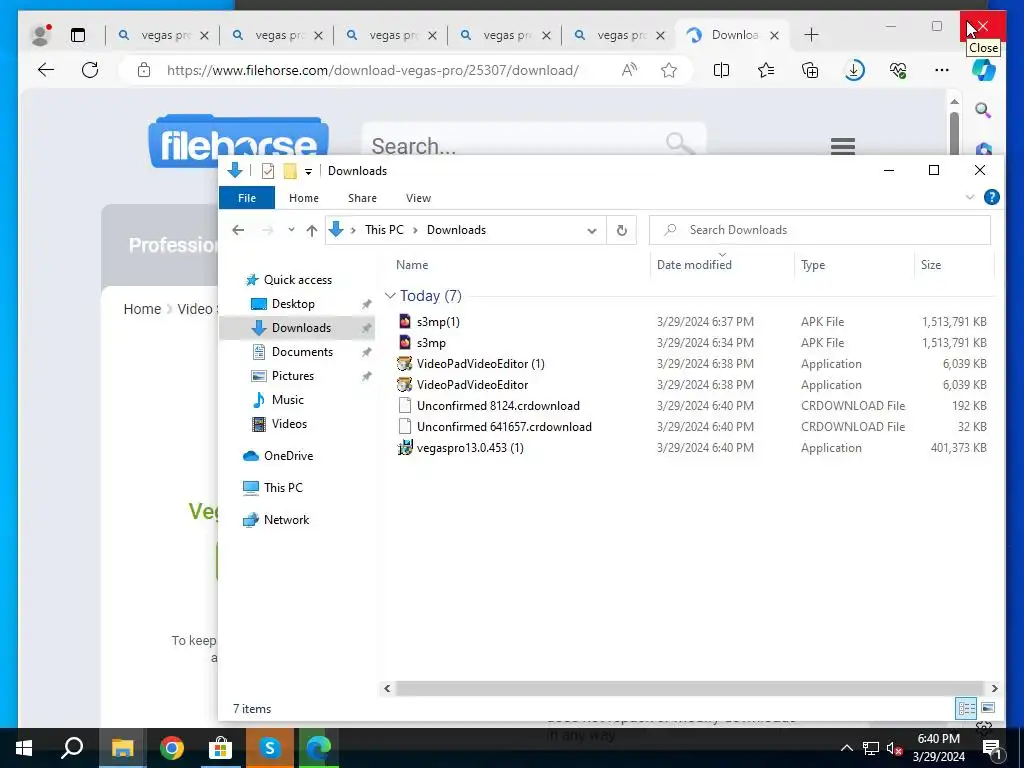Select Network in navigation pane
The width and height of the screenshot is (1024, 768).
pyautogui.click(x=286, y=520)
